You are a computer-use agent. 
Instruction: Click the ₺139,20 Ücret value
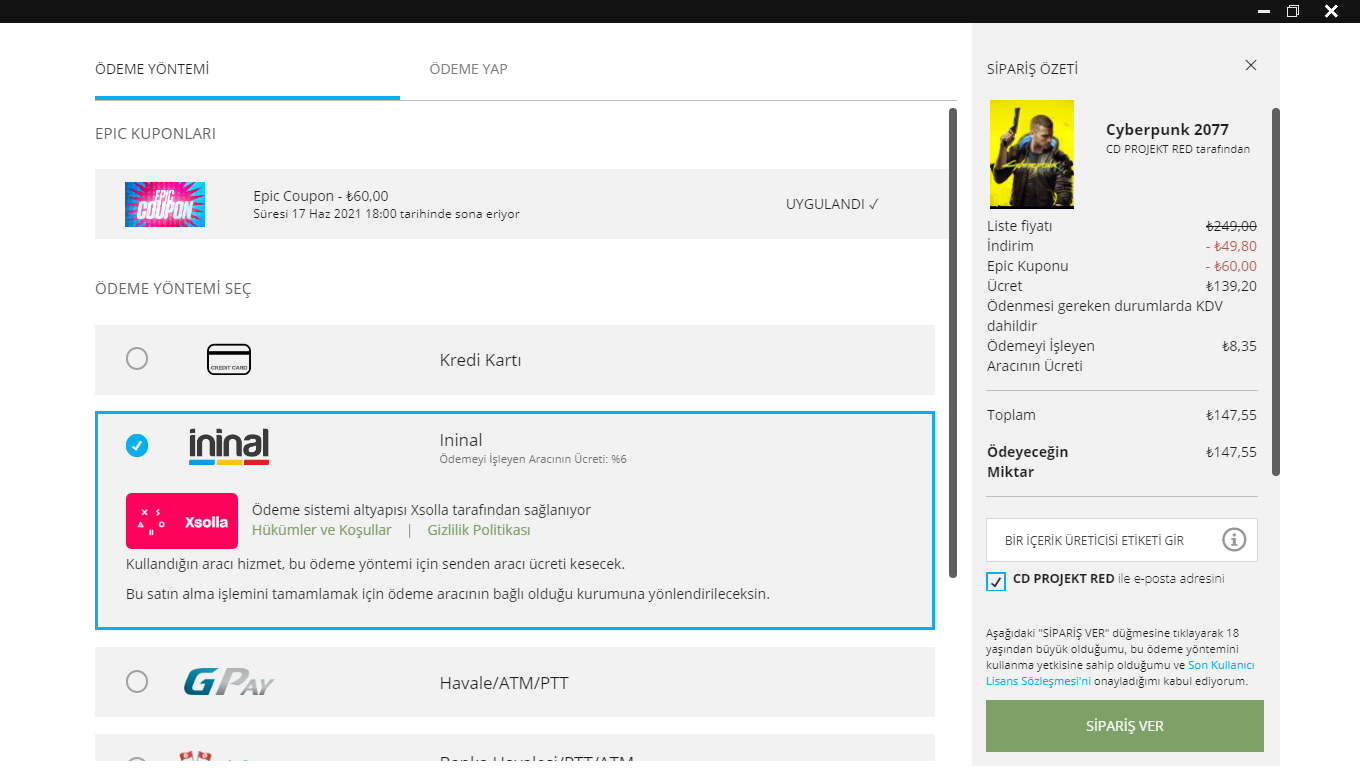1231,286
